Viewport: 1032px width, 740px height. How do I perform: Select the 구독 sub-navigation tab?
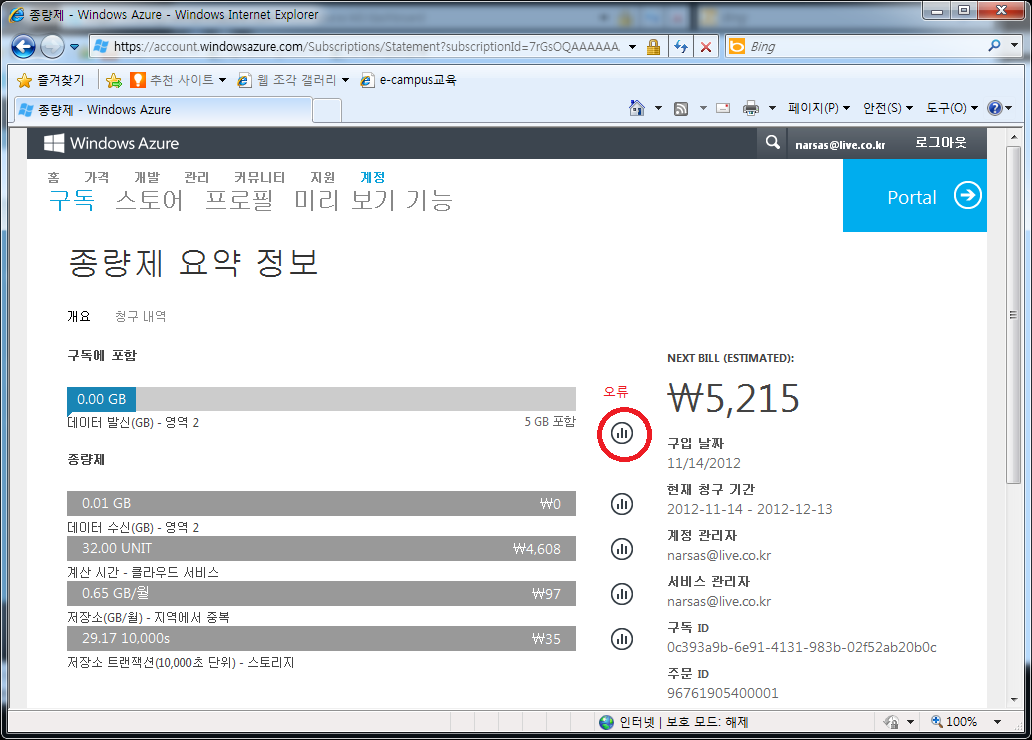click(72, 200)
